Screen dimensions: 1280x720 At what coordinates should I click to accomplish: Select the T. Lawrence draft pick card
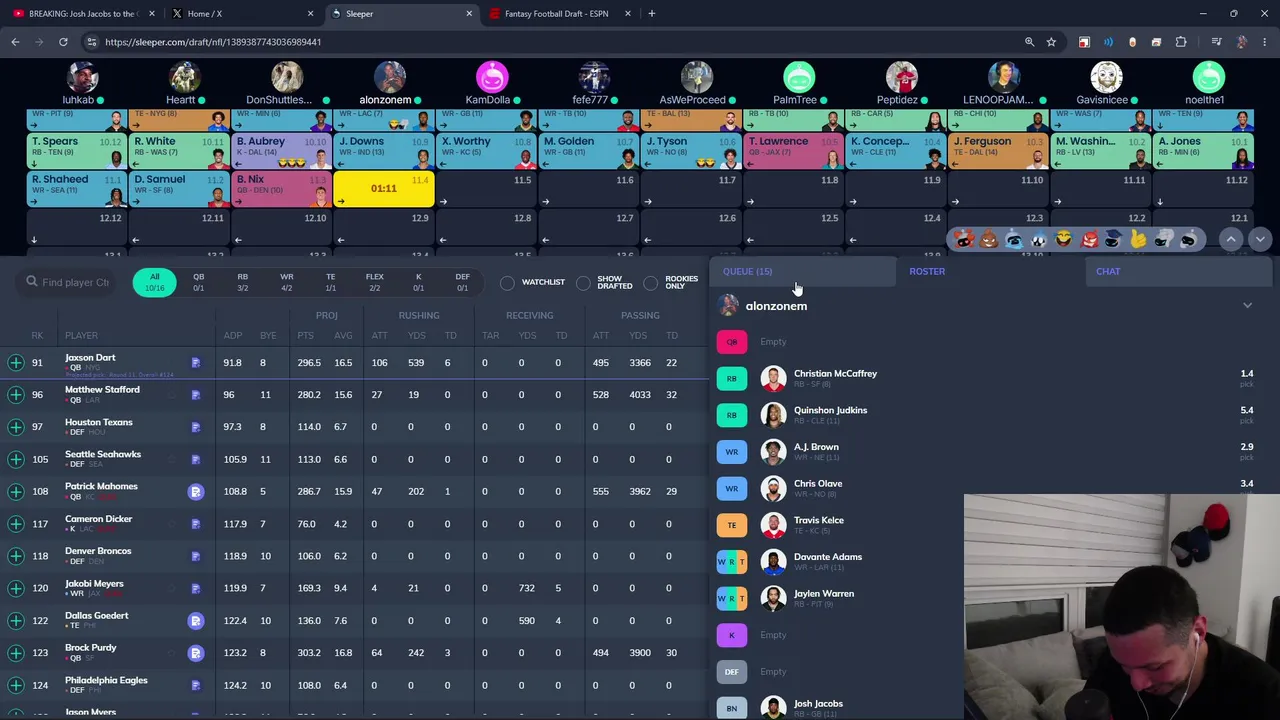click(792, 150)
